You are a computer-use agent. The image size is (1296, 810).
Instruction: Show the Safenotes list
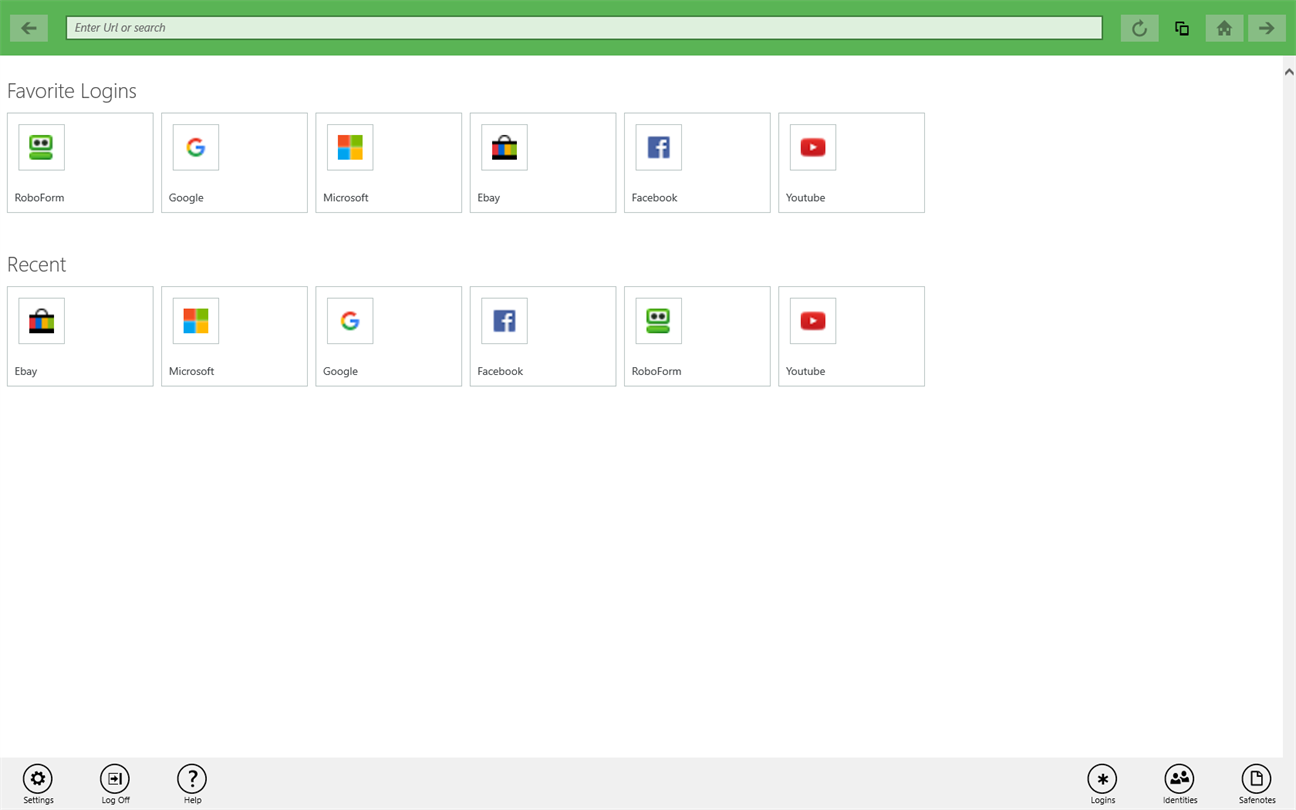(1257, 784)
